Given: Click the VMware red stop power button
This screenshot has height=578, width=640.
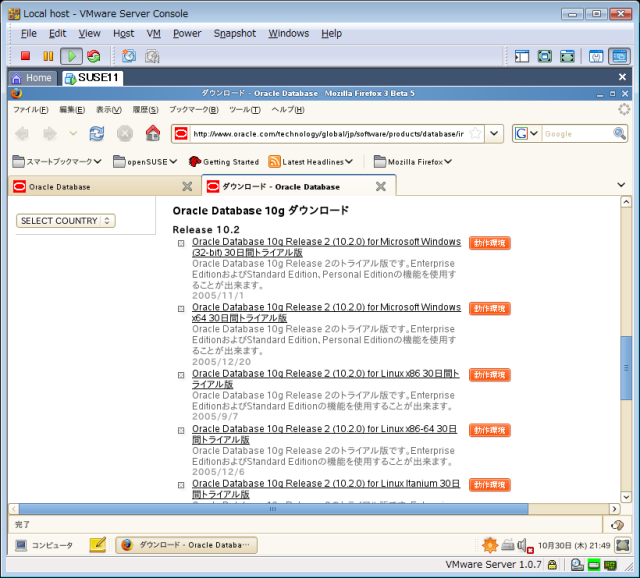Looking at the screenshot, I should (x=26, y=56).
